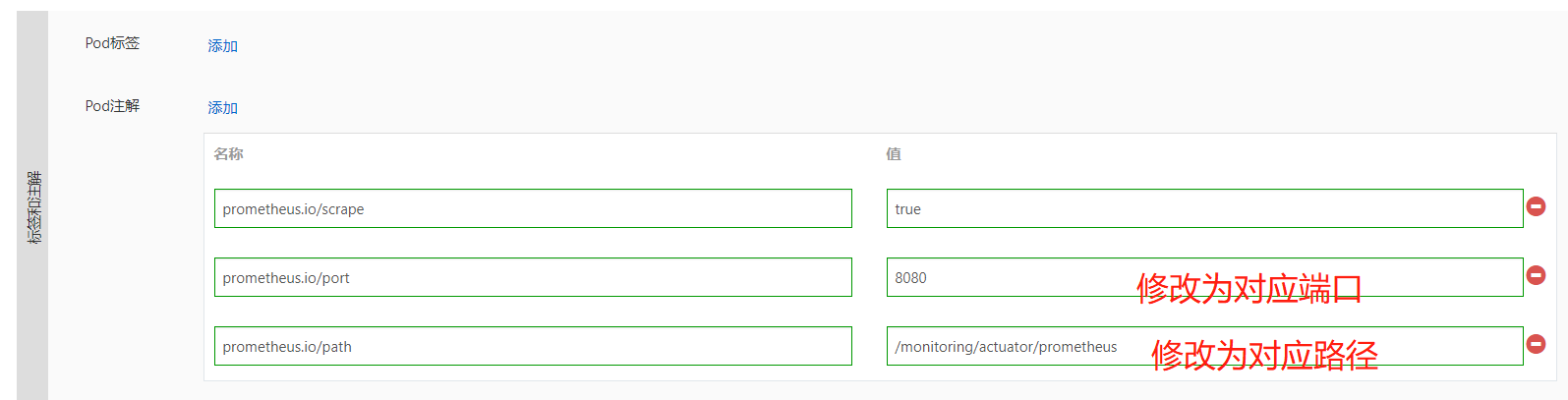Click the 8080 port value field
The height and width of the screenshot is (400, 1568).
pos(1003,277)
